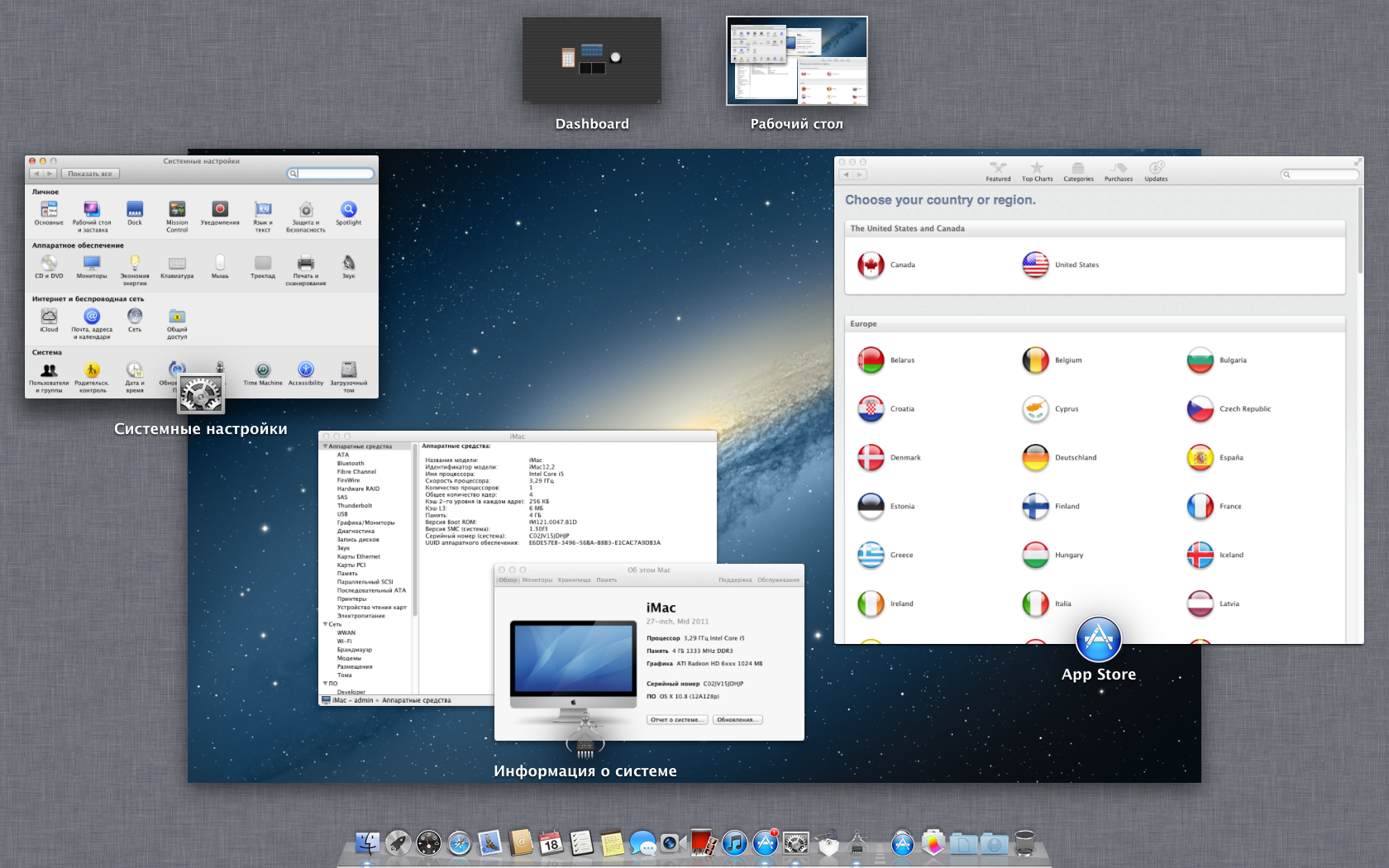This screenshot has width=1389, height=868.
Task: Click Аппаратные средства in the path bar
Action: (417, 700)
